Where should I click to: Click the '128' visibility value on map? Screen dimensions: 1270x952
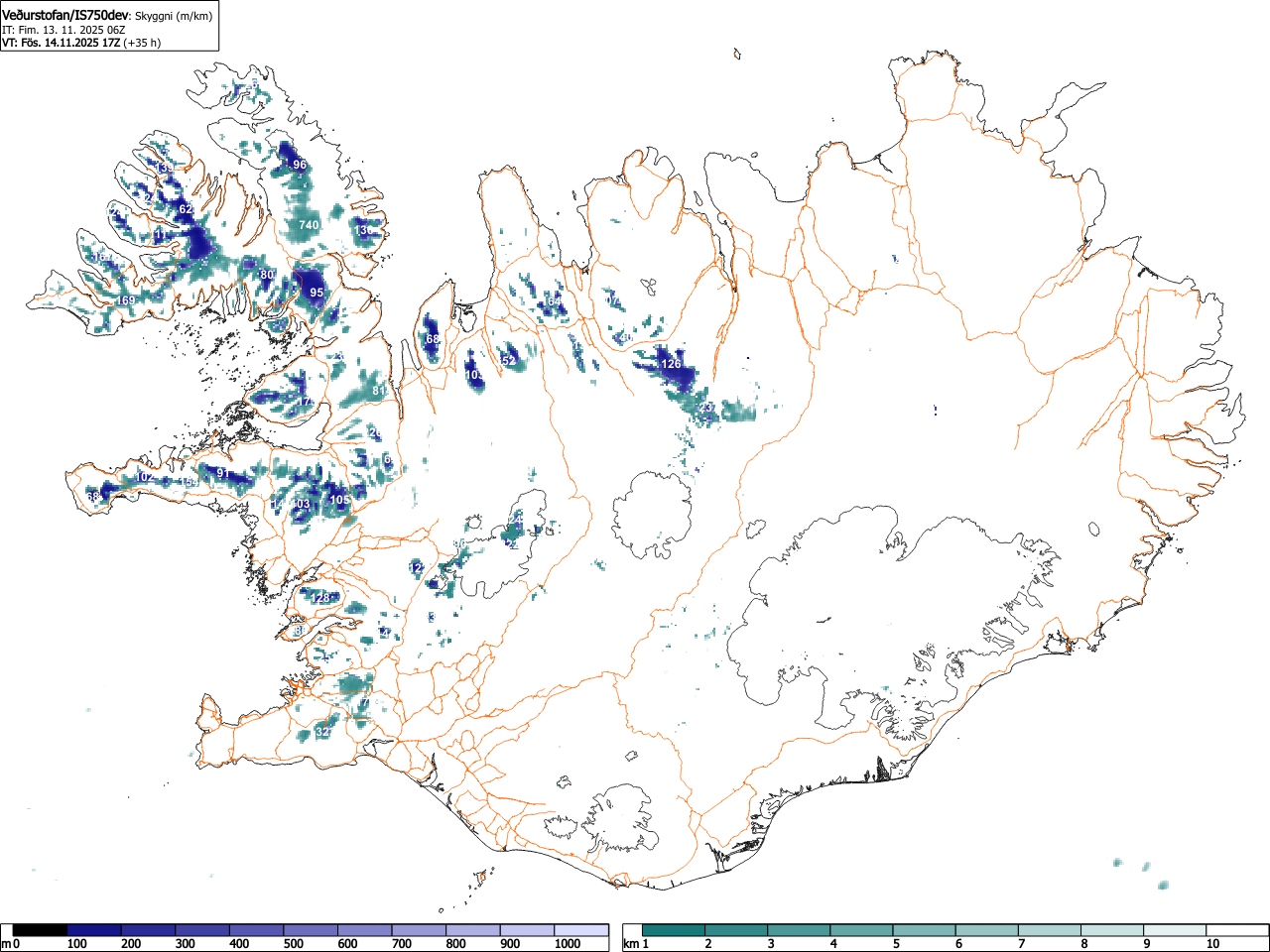point(320,598)
